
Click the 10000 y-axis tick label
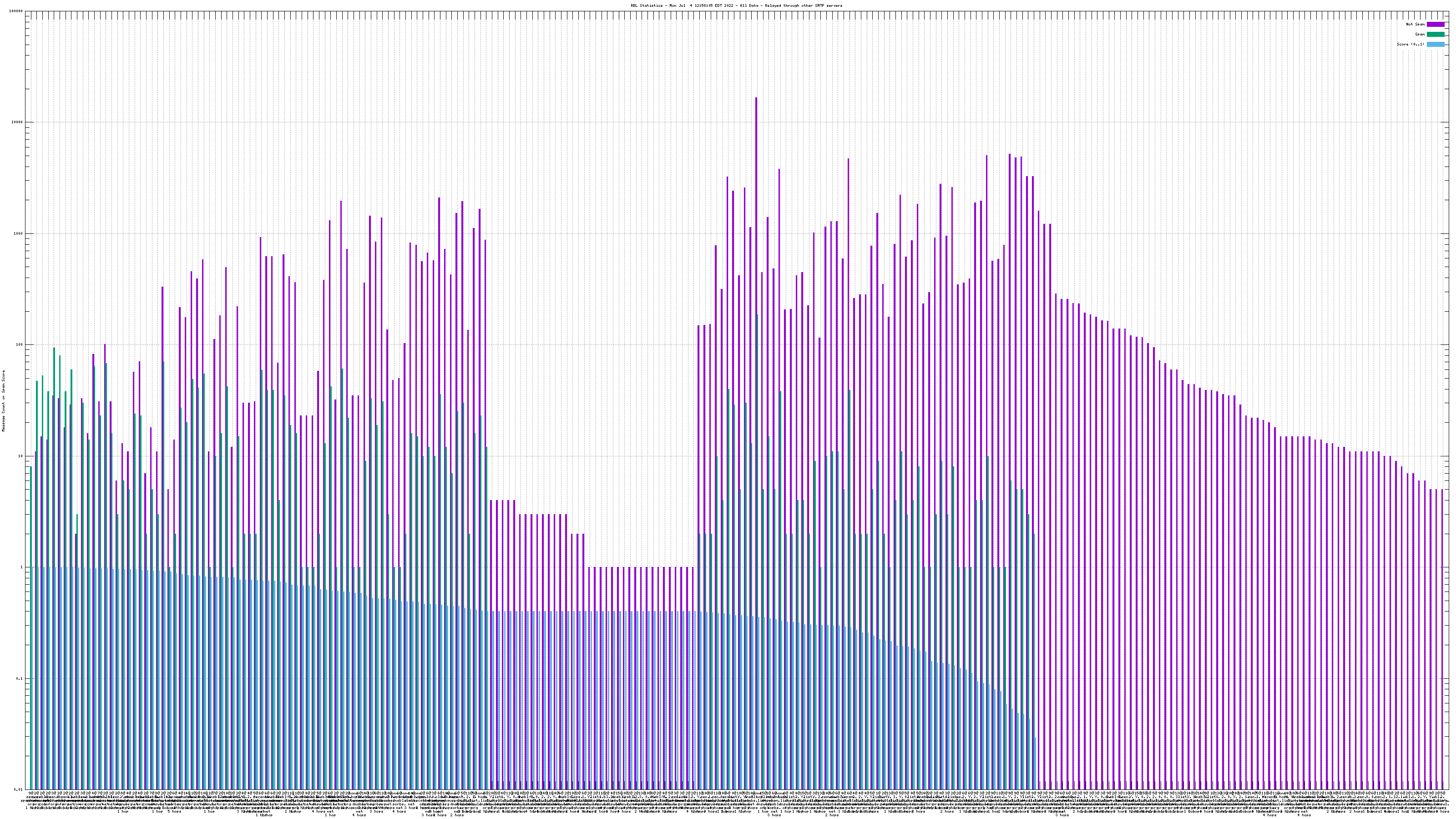tap(18, 123)
